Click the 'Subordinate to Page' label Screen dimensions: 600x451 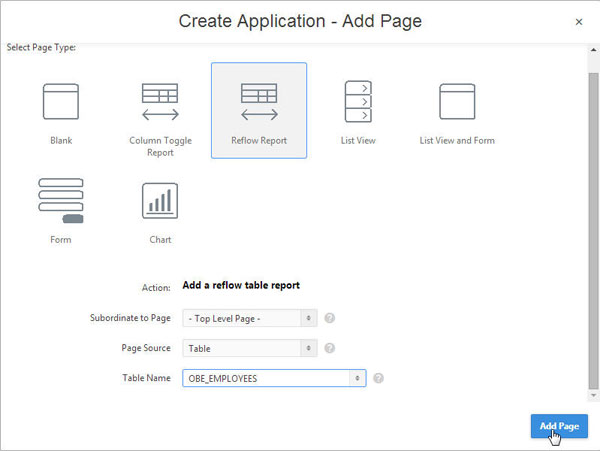(130, 318)
